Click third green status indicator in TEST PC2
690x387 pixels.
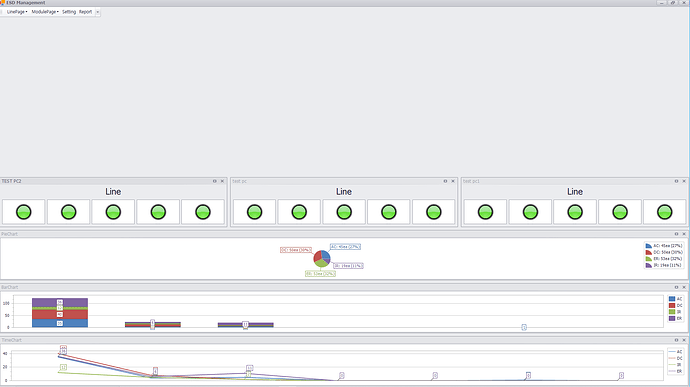point(113,212)
